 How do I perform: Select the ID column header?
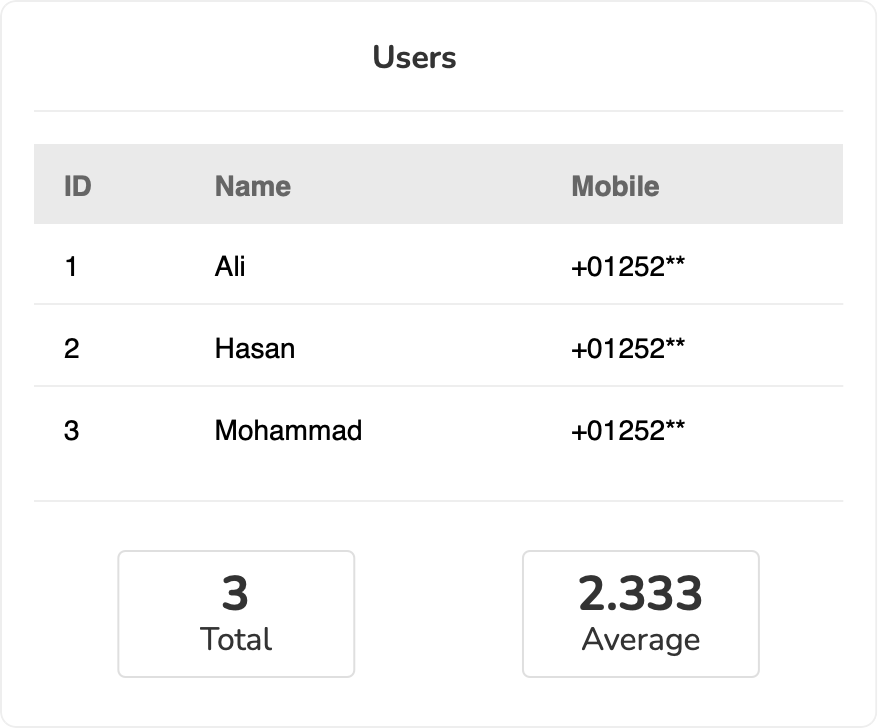[x=77, y=186]
